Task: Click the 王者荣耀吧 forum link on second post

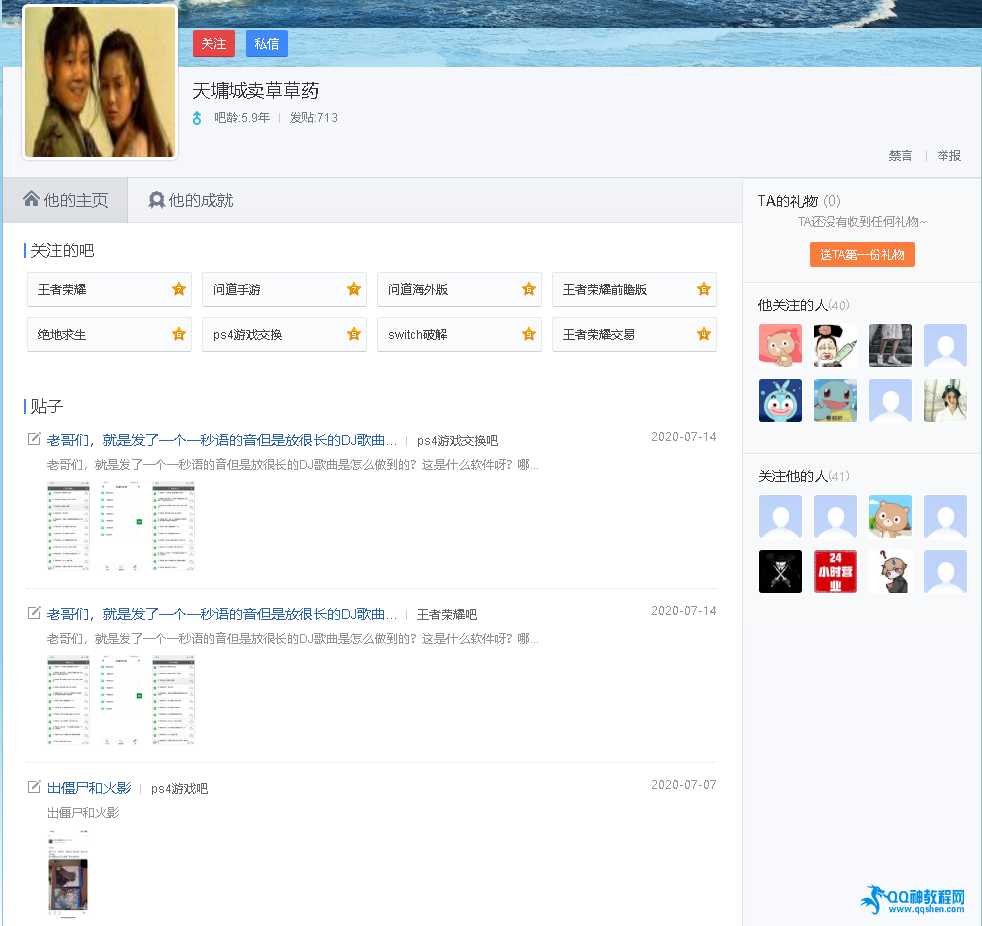Action: point(447,615)
